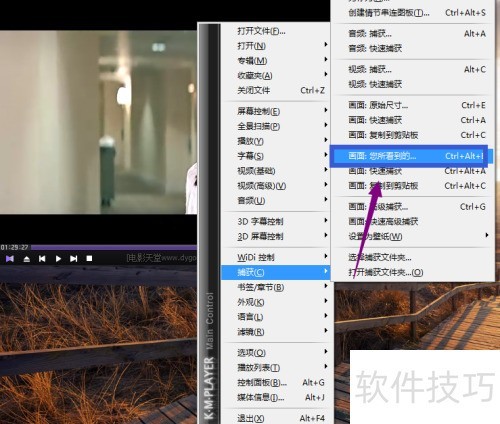Open the 播放(Y) submenu
The height and width of the screenshot is (424, 500).
pyautogui.click(x=276, y=141)
